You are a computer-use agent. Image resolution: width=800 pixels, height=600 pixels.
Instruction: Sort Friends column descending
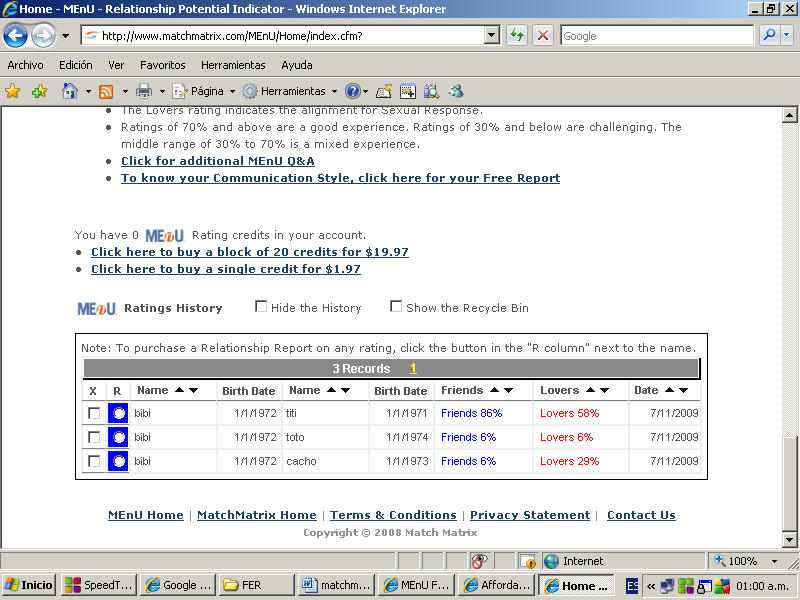508,390
